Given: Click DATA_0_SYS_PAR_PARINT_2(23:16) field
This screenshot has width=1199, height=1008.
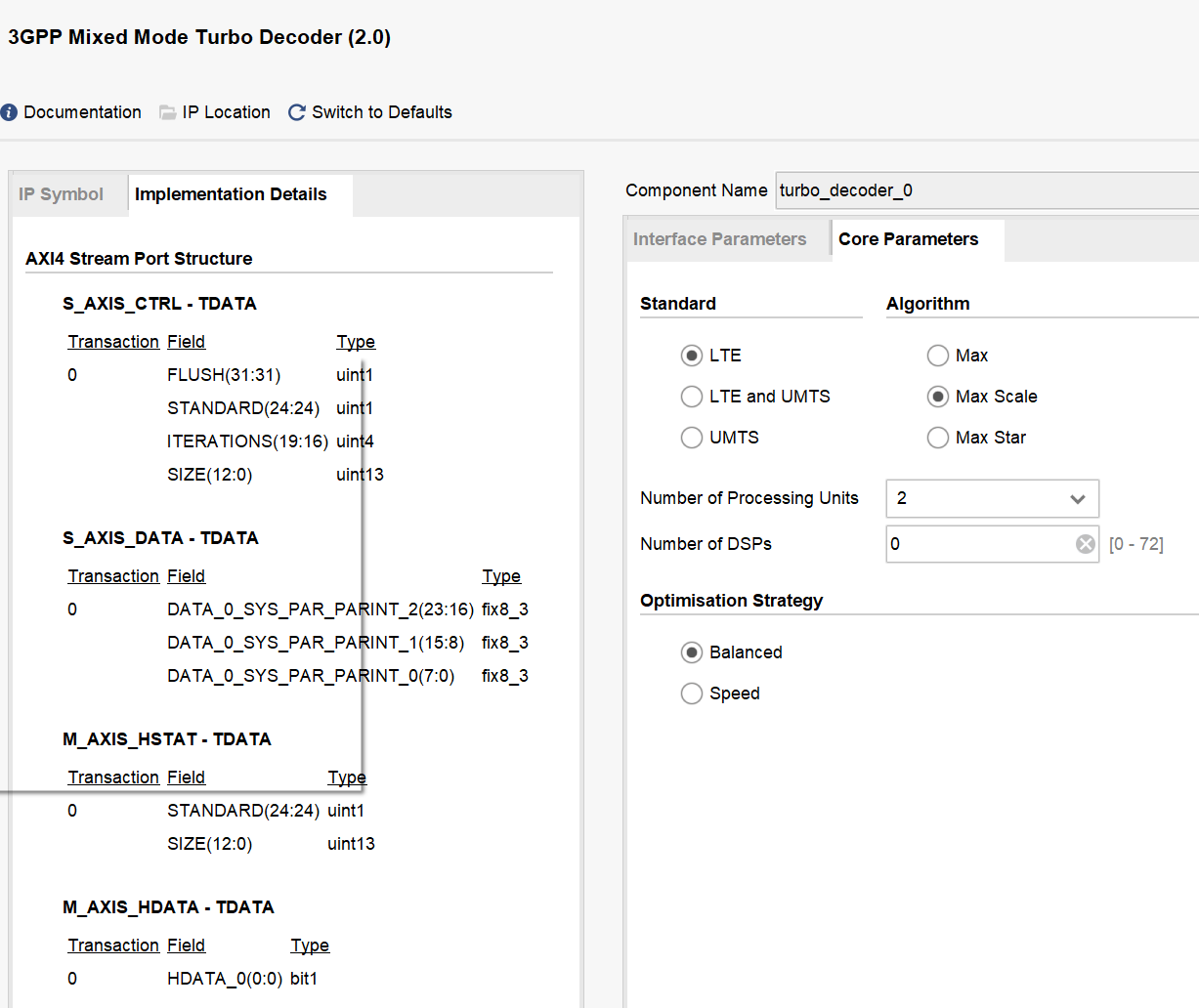Looking at the screenshot, I should click(x=321, y=609).
